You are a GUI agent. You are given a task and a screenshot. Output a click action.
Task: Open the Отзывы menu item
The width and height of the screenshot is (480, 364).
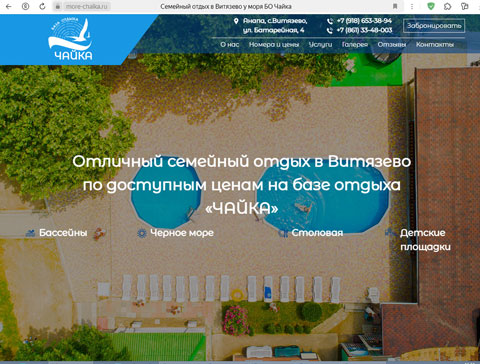coord(392,44)
